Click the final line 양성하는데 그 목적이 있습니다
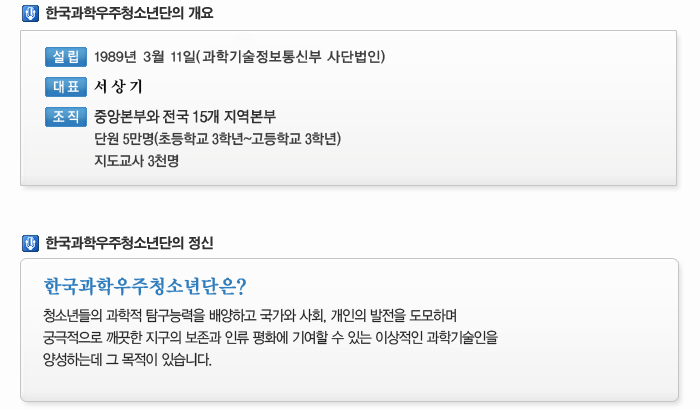This screenshot has height=410, width=700. [127, 360]
